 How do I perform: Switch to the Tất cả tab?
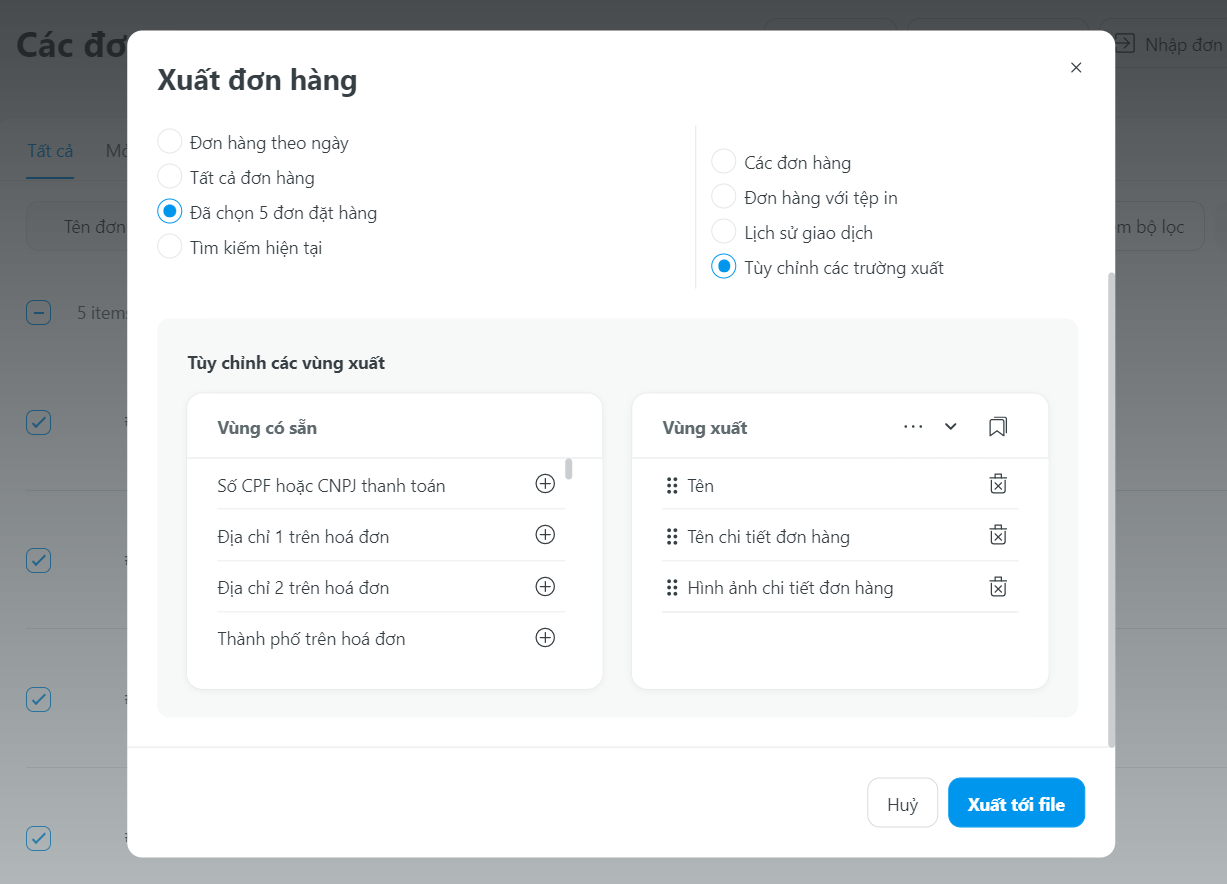pos(50,151)
